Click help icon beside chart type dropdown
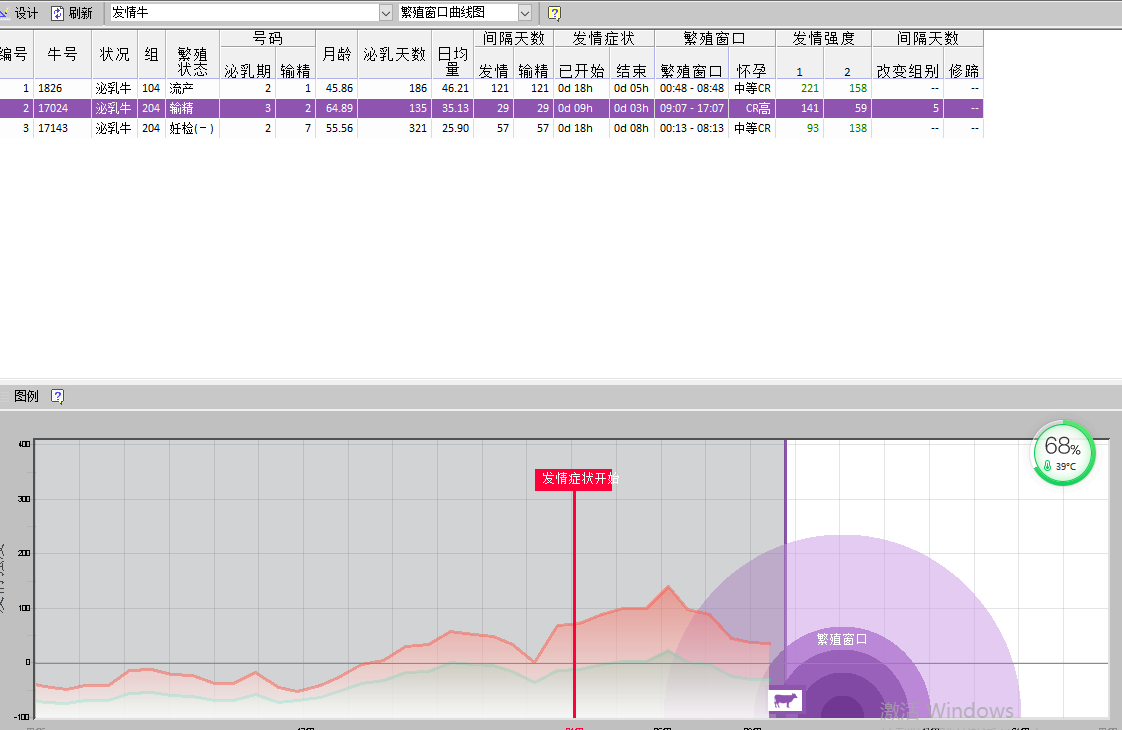Image resolution: width=1122 pixels, height=730 pixels. 554,13
